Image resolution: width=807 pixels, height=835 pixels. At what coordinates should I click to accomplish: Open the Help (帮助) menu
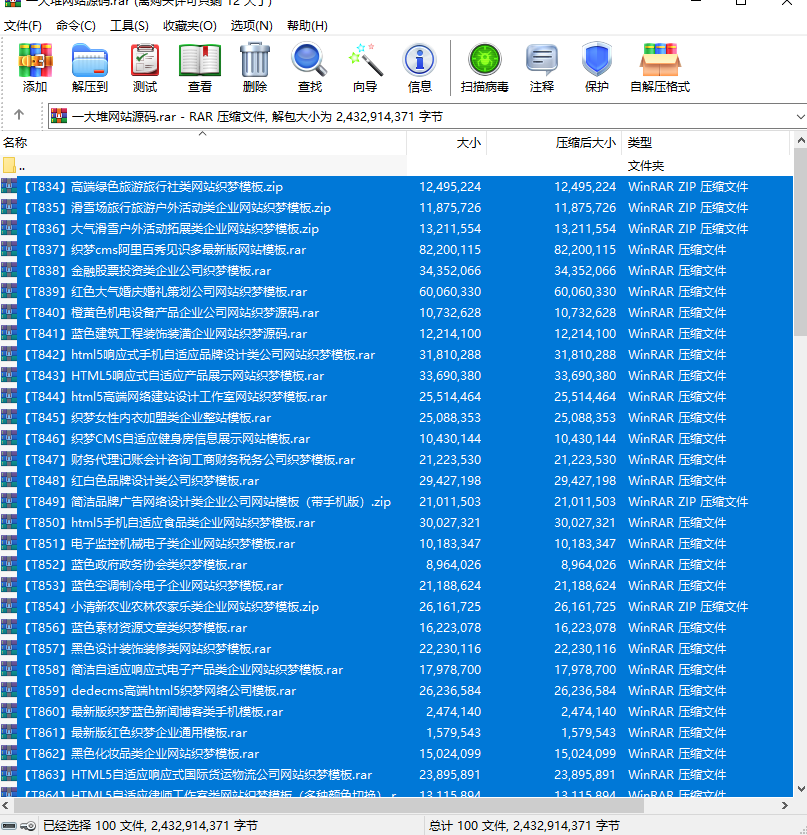tap(307, 26)
